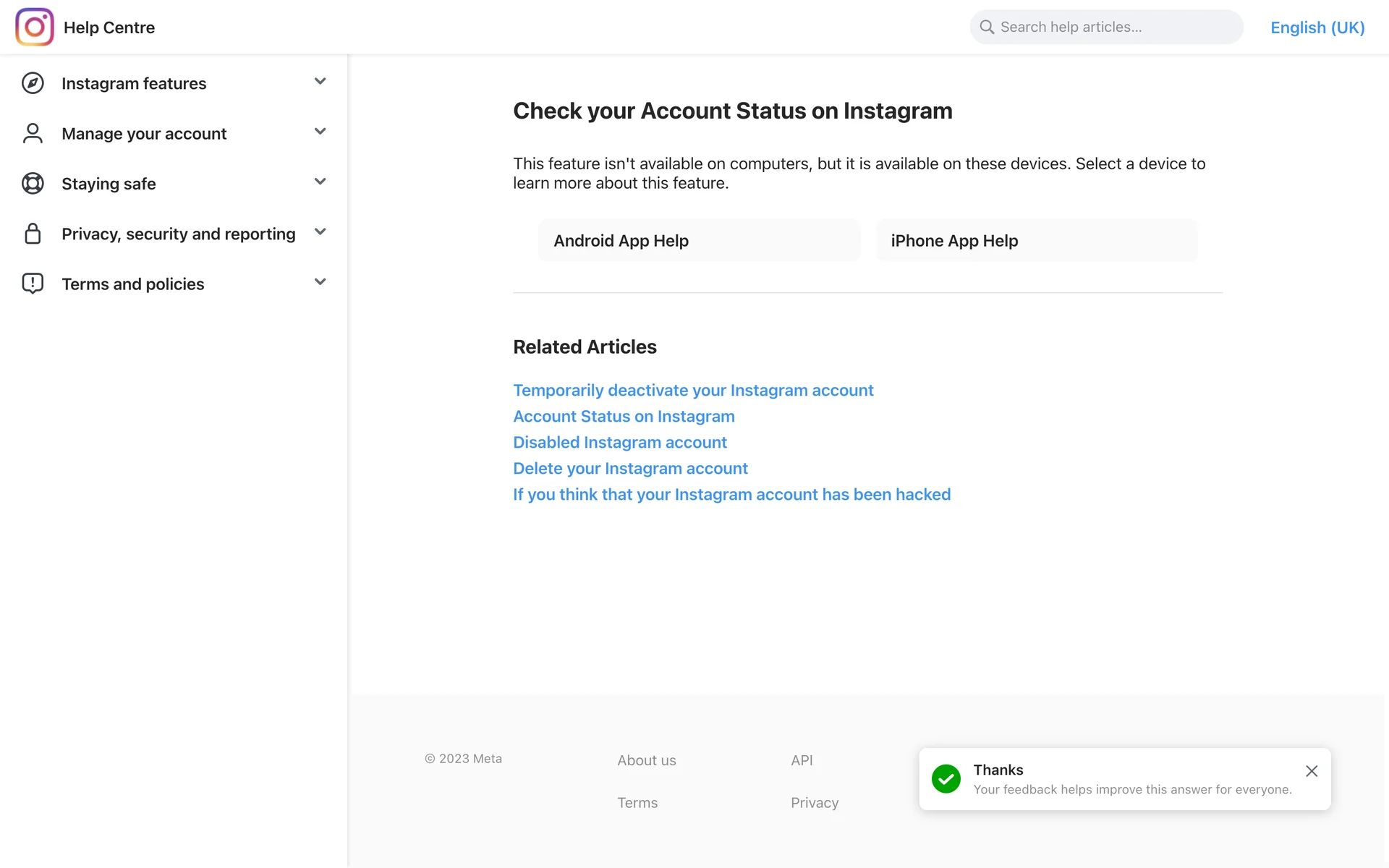The width and height of the screenshot is (1389, 868).
Task: Expand Privacy, security and reporting chevron
Action: pos(320,232)
